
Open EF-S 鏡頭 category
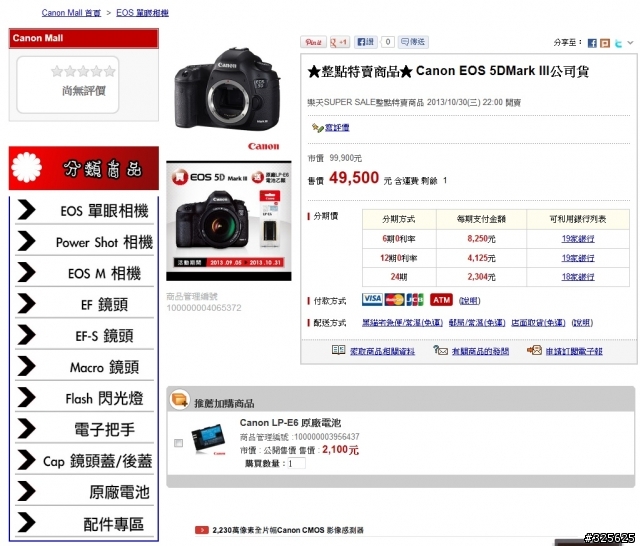84,335
